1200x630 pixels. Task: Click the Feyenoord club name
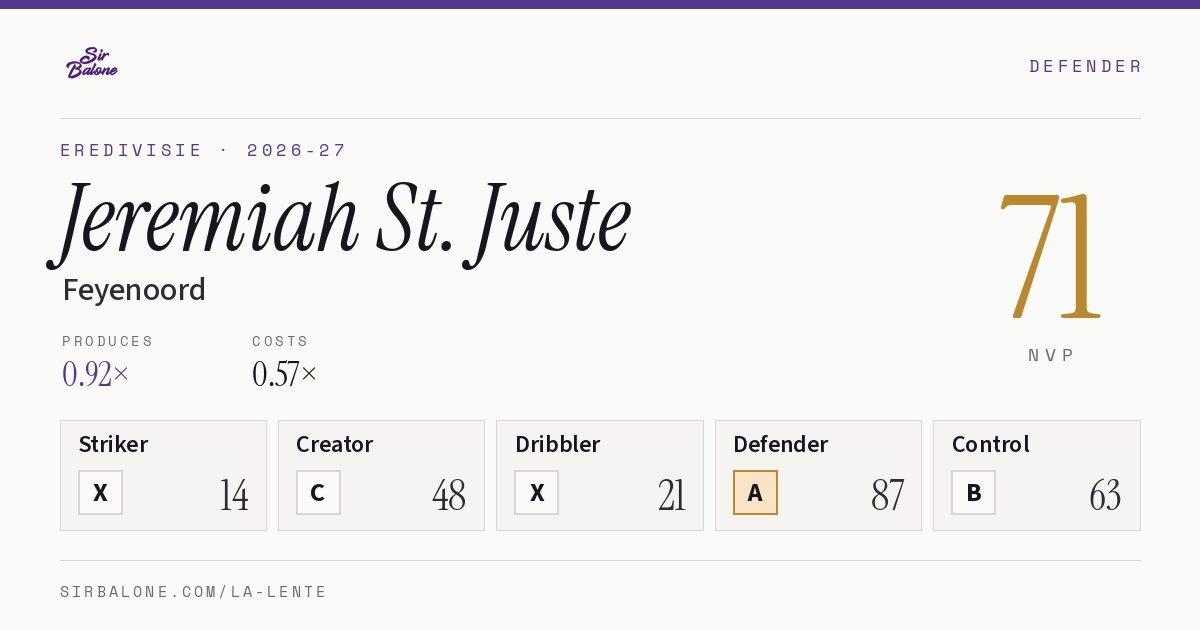(x=134, y=290)
